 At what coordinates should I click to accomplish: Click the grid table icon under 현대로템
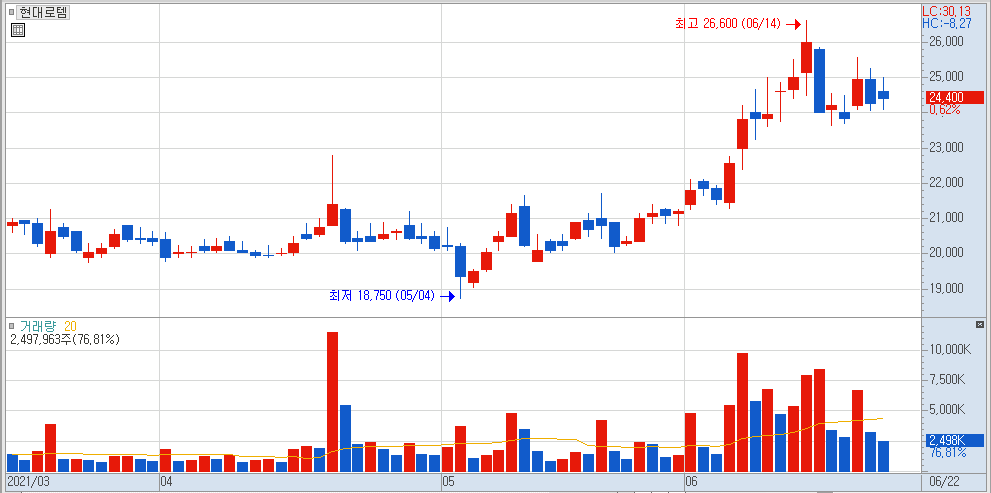click(x=18, y=29)
